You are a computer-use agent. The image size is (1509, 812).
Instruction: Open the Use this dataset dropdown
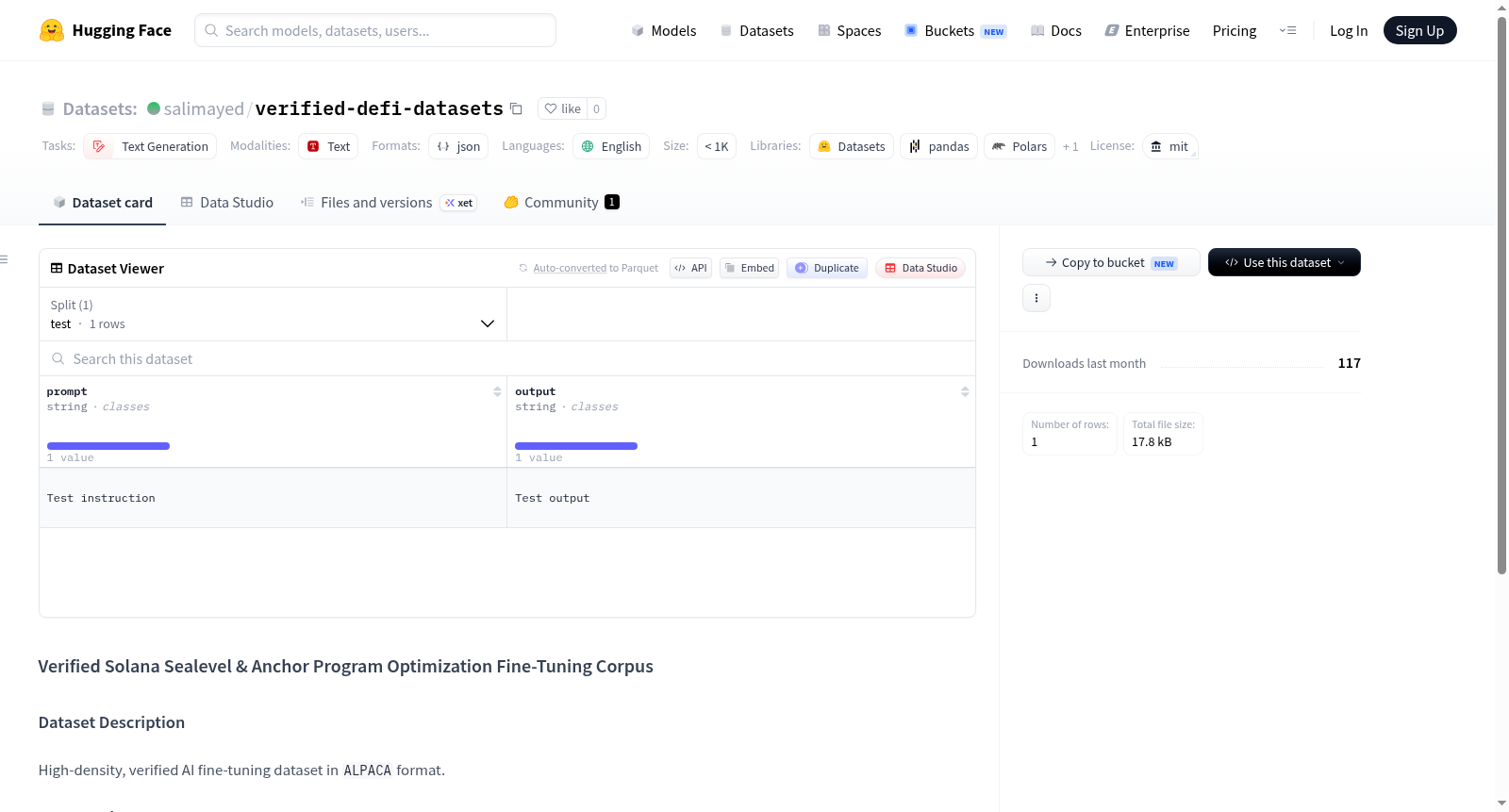[1284, 262]
